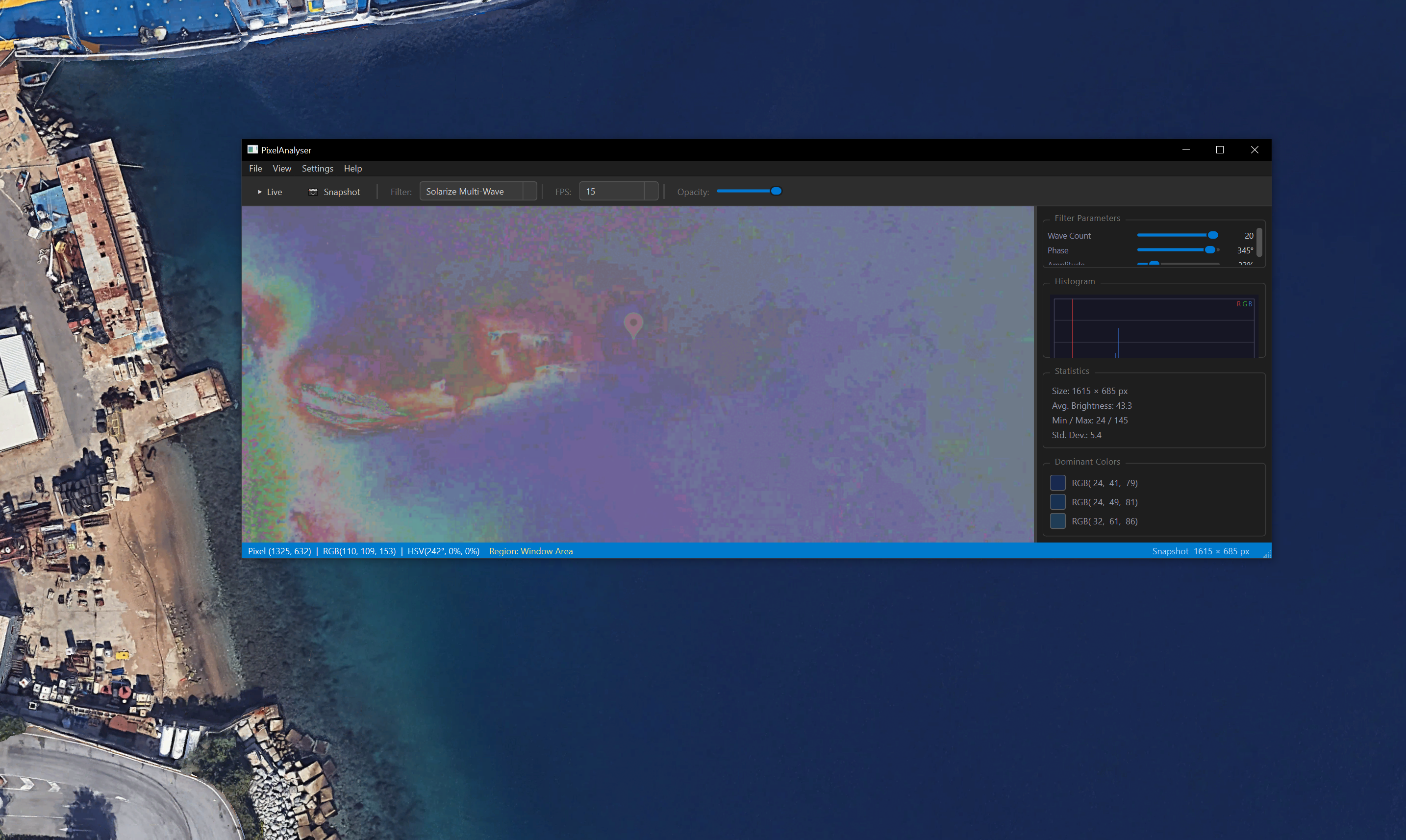Click the Live play icon
The image size is (1406, 840).
(260, 192)
